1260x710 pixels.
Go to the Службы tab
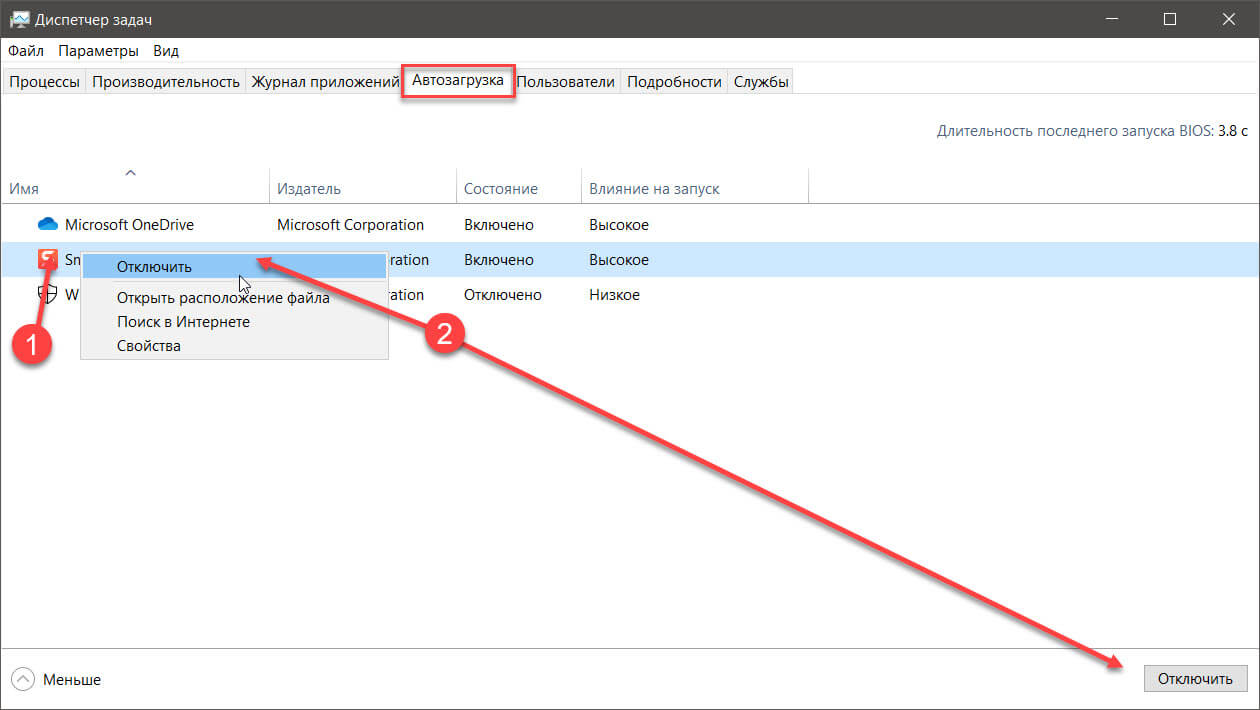[x=761, y=82]
